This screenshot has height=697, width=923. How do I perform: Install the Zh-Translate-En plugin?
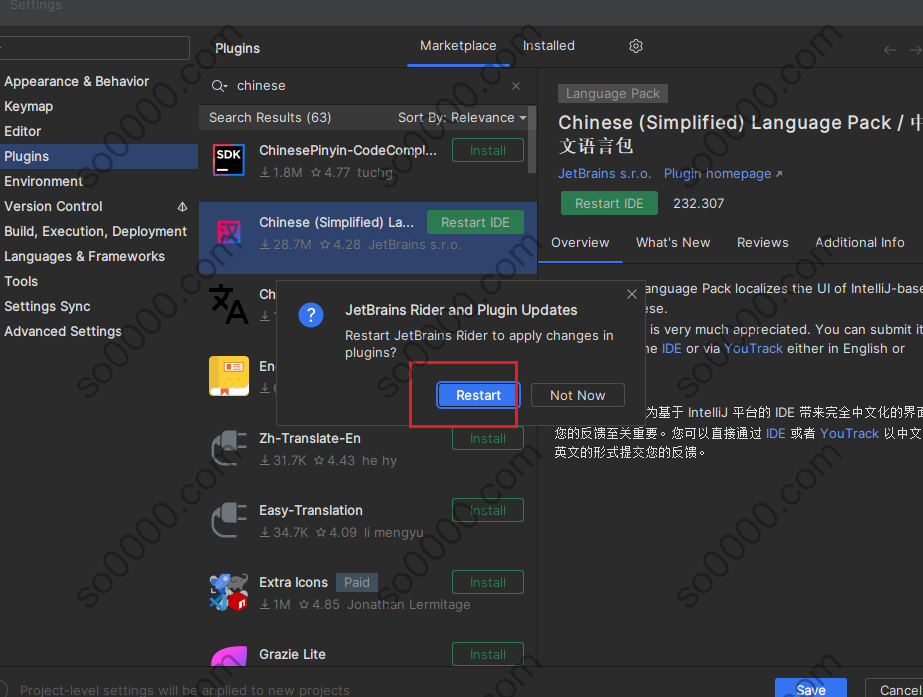click(487, 439)
